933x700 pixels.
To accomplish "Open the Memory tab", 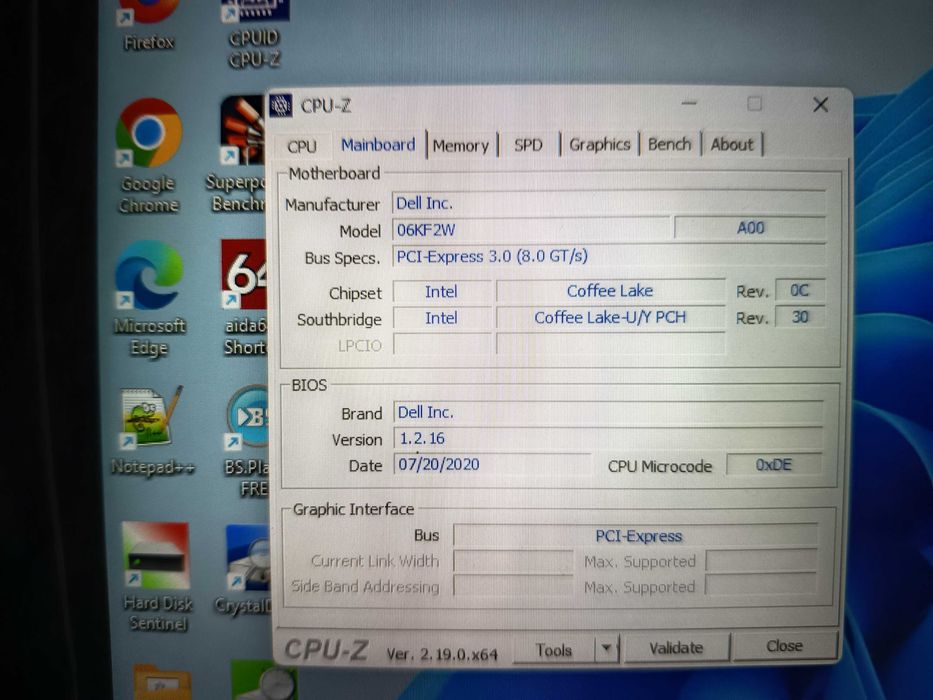I will pyautogui.click(x=461, y=146).
